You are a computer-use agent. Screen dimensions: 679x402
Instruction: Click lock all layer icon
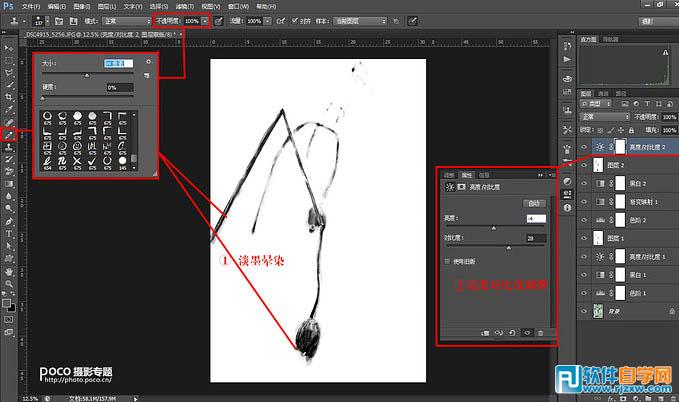coord(631,130)
